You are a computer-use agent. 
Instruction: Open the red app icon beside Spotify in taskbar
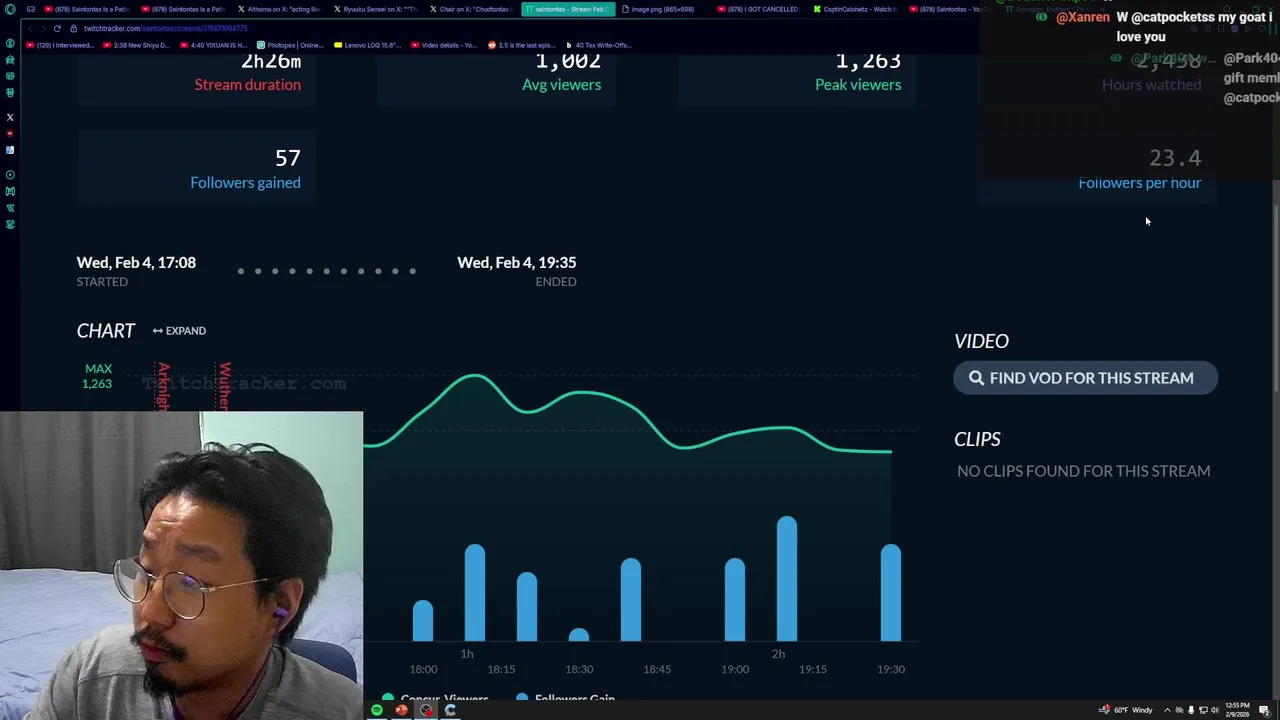[x=402, y=711]
